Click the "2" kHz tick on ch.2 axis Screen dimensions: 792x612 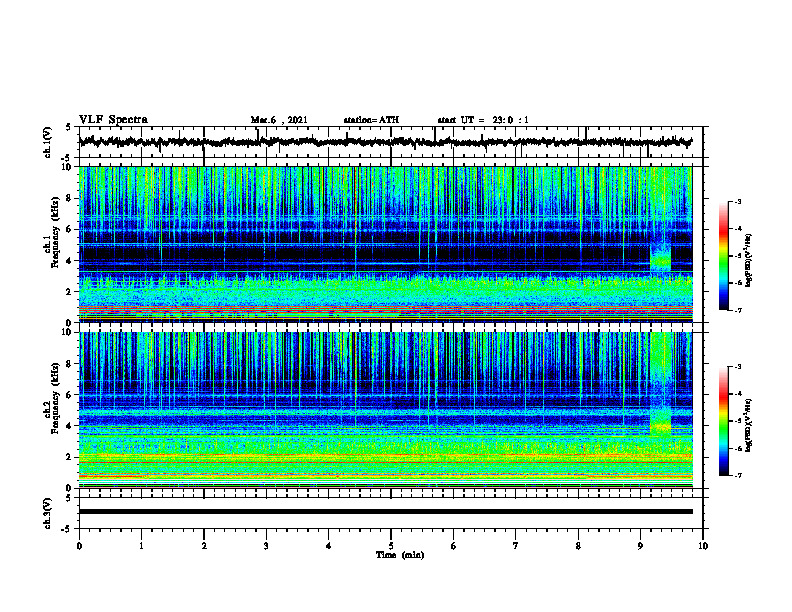click(x=70, y=457)
